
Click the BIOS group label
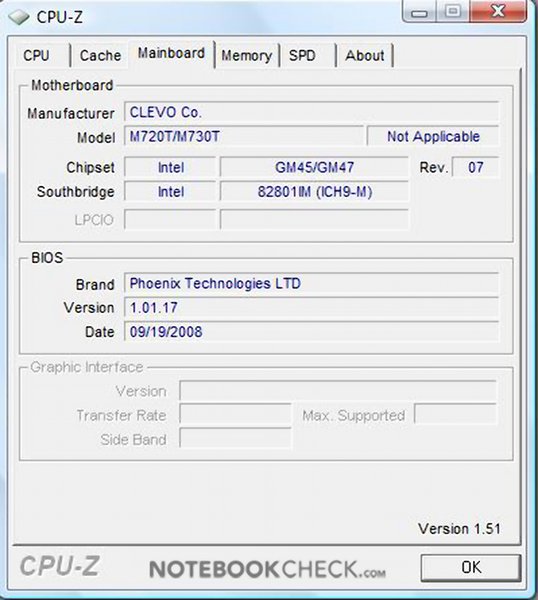point(47,258)
